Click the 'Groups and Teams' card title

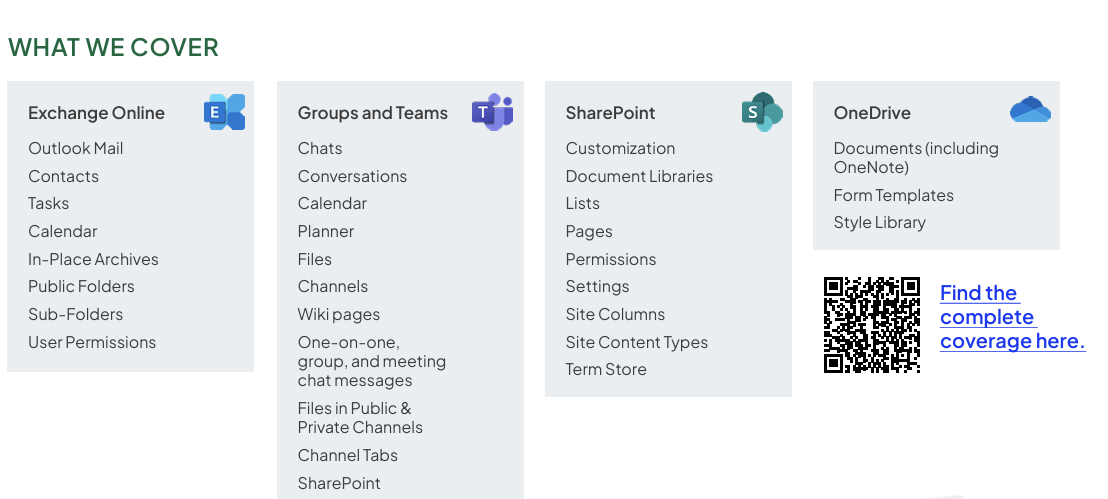pyautogui.click(x=372, y=113)
